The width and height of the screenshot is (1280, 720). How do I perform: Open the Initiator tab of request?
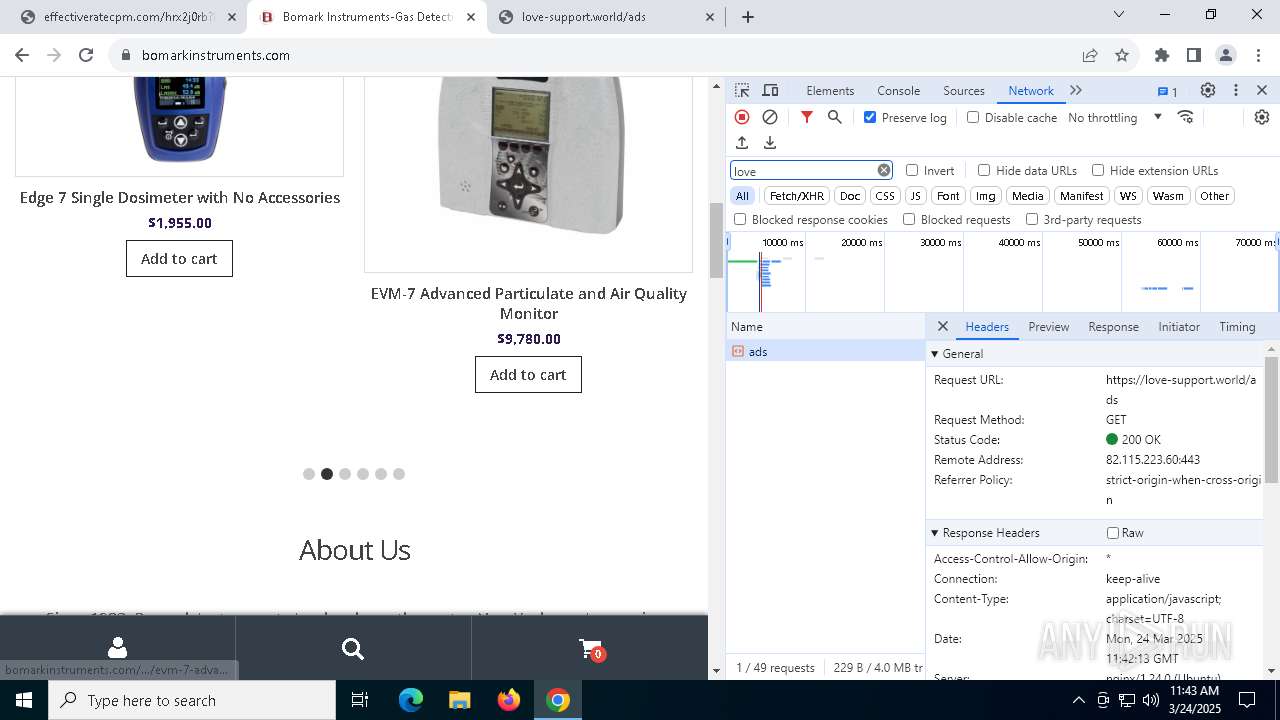[x=1179, y=326]
